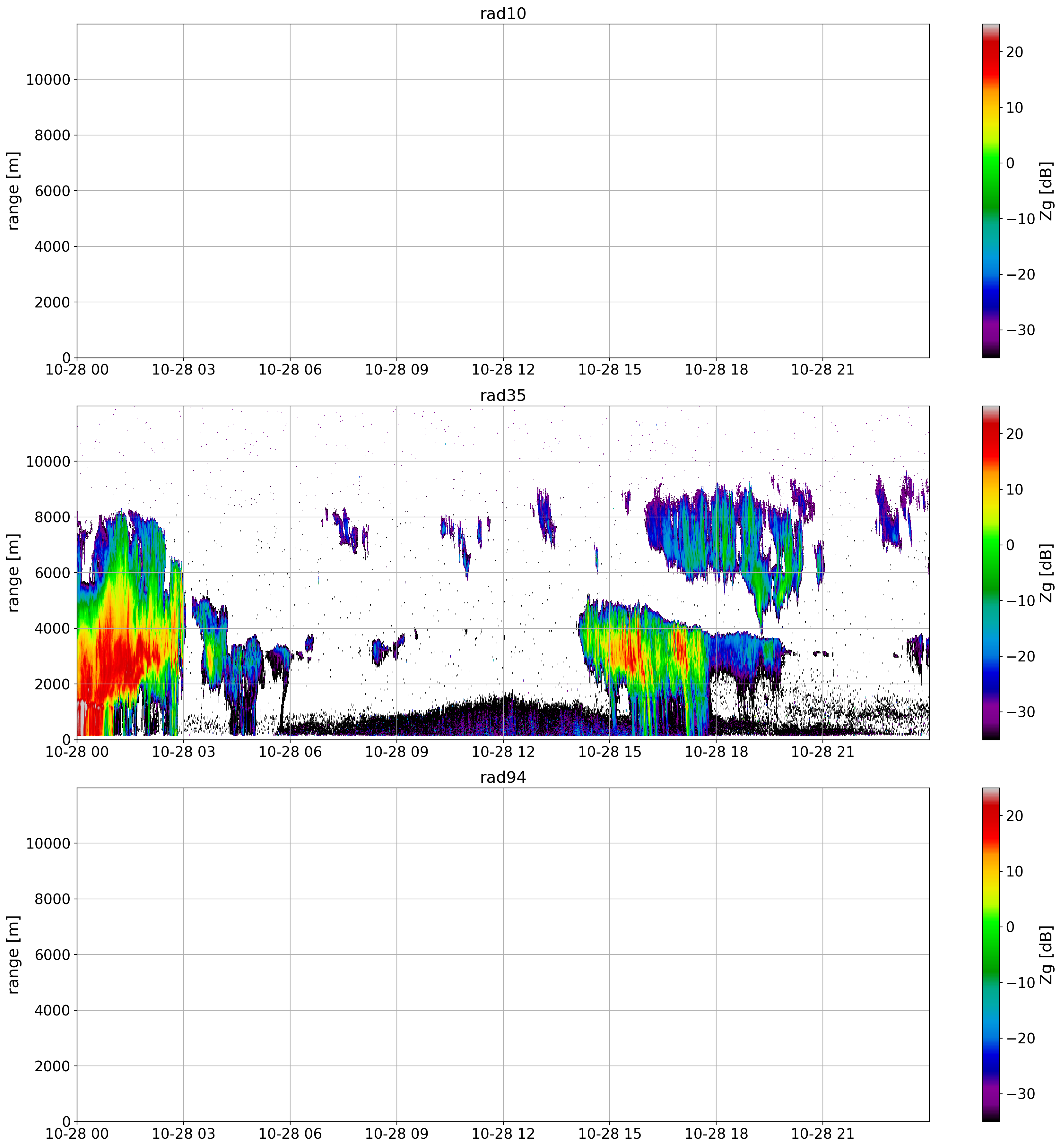This screenshot has width=1061, height=1148.
Task: Click '10-28 21' tick under rad94 plot
Action: (x=822, y=1134)
